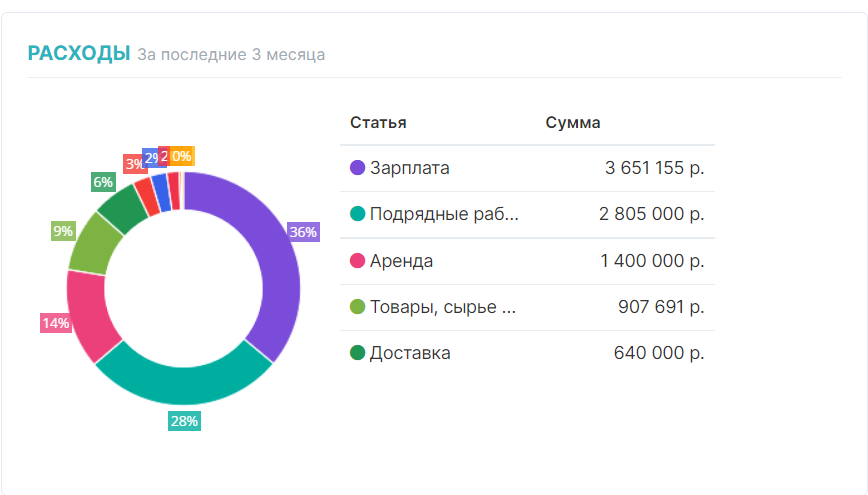Click the РАСХОДЫ widget title
Viewport: 868px width, 495px height.
coord(79,53)
